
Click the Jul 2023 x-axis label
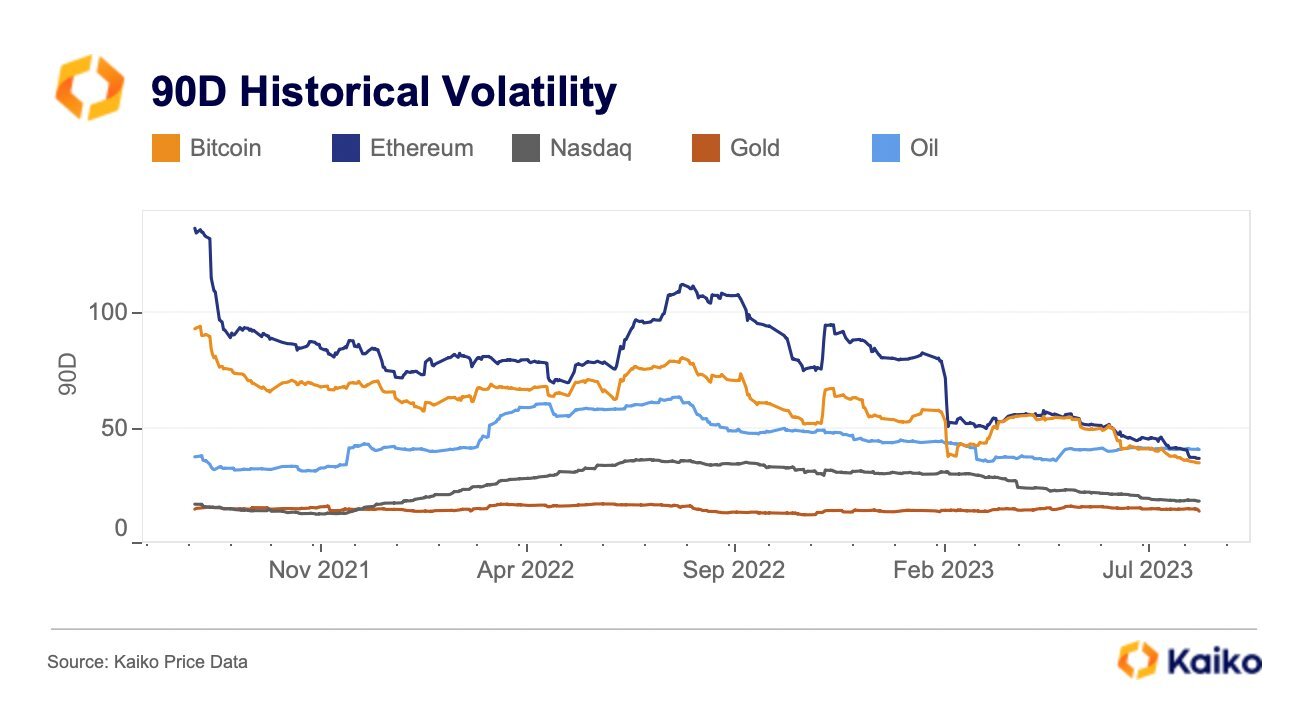click(x=1148, y=570)
